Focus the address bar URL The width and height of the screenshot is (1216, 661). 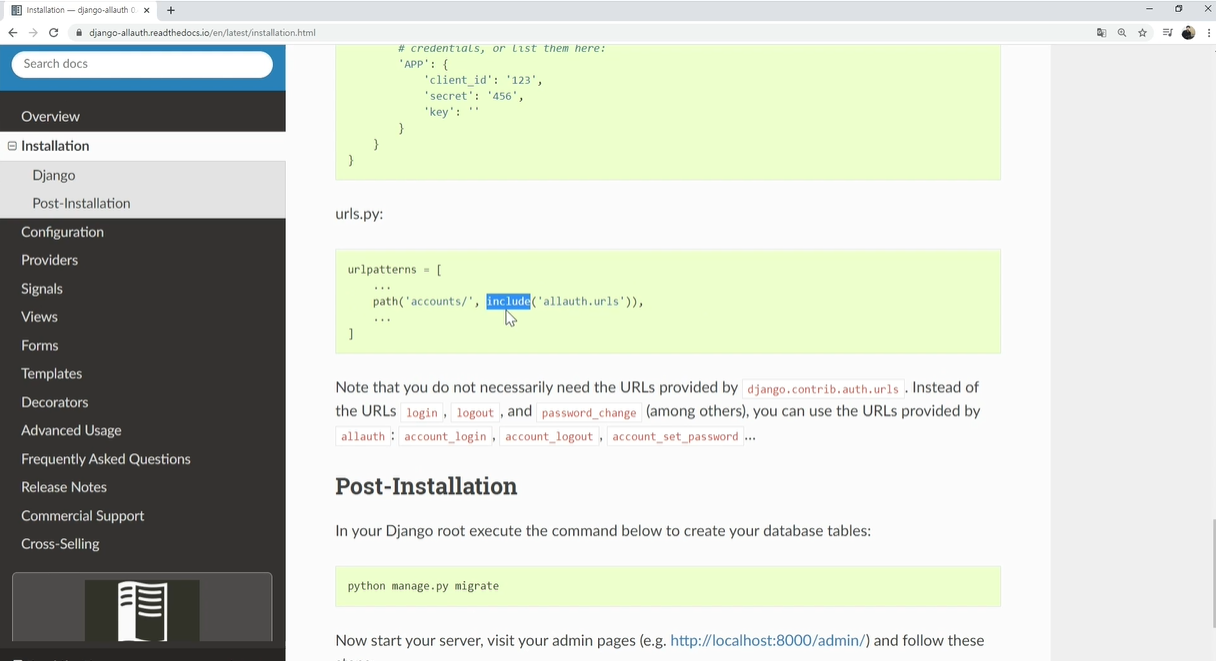coord(202,32)
